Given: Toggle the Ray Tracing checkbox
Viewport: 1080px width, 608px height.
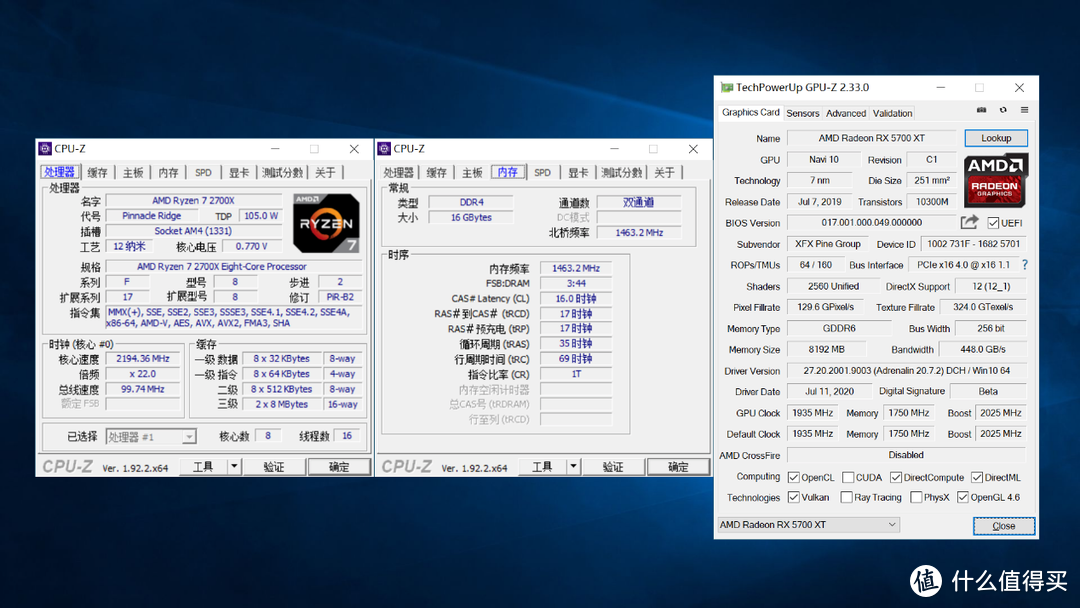Looking at the screenshot, I should click(847, 497).
